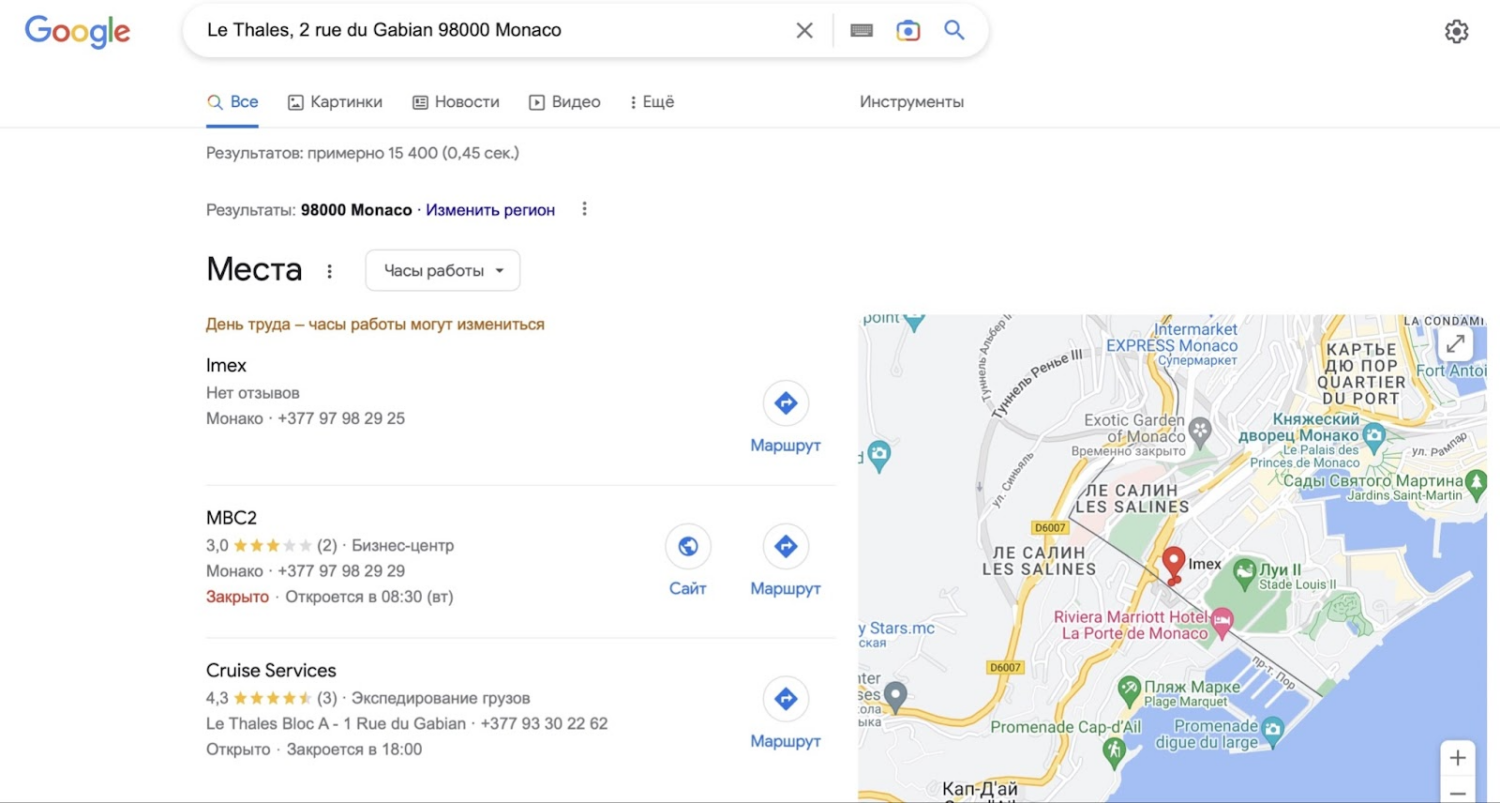Click inside the search query input field
Screen dimensions: 1500x803
point(480,30)
